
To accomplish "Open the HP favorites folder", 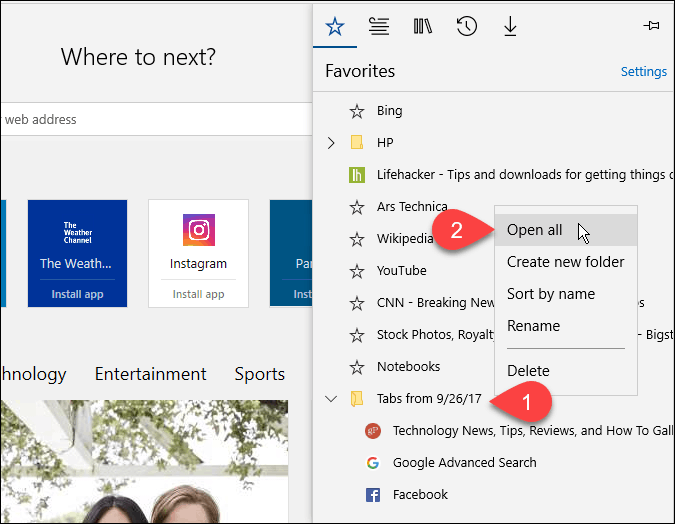I will pyautogui.click(x=493, y=143).
